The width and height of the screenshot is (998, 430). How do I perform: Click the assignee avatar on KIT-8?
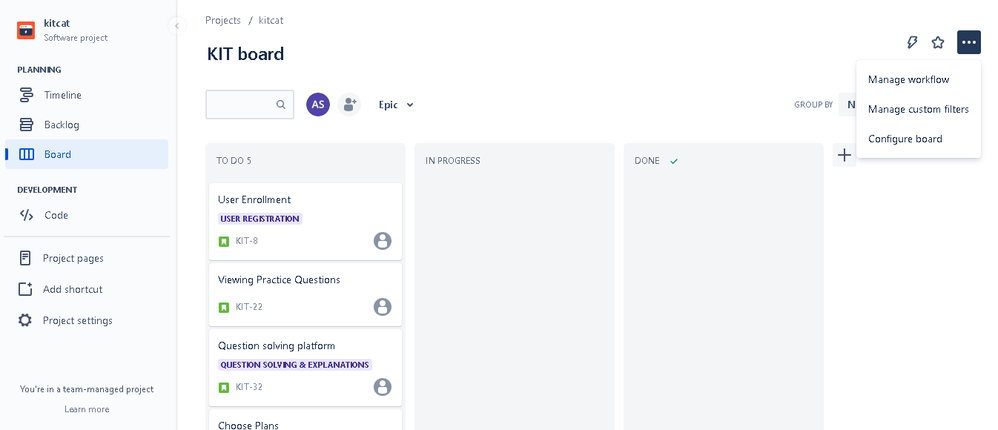(x=382, y=241)
